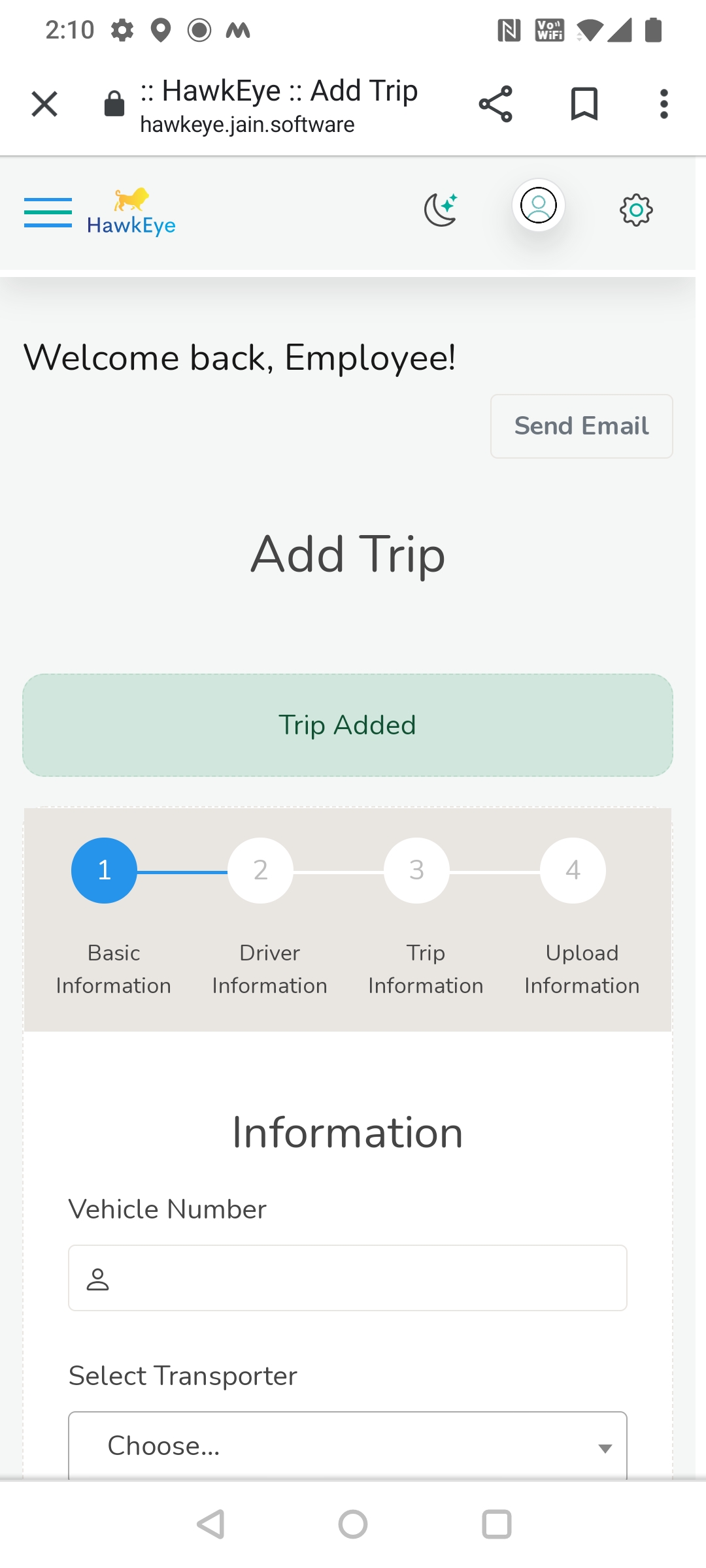Toggle dark mode moon icon

[441, 210]
